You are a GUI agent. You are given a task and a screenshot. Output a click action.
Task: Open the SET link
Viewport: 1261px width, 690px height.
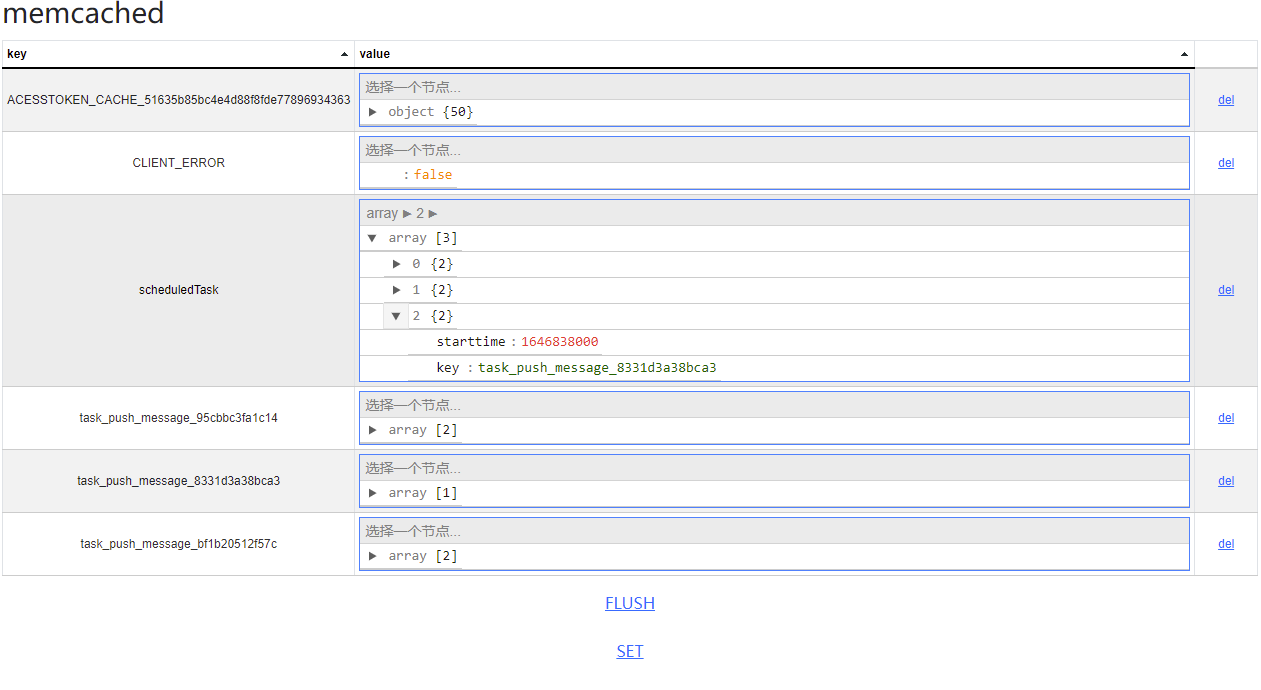coord(630,651)
